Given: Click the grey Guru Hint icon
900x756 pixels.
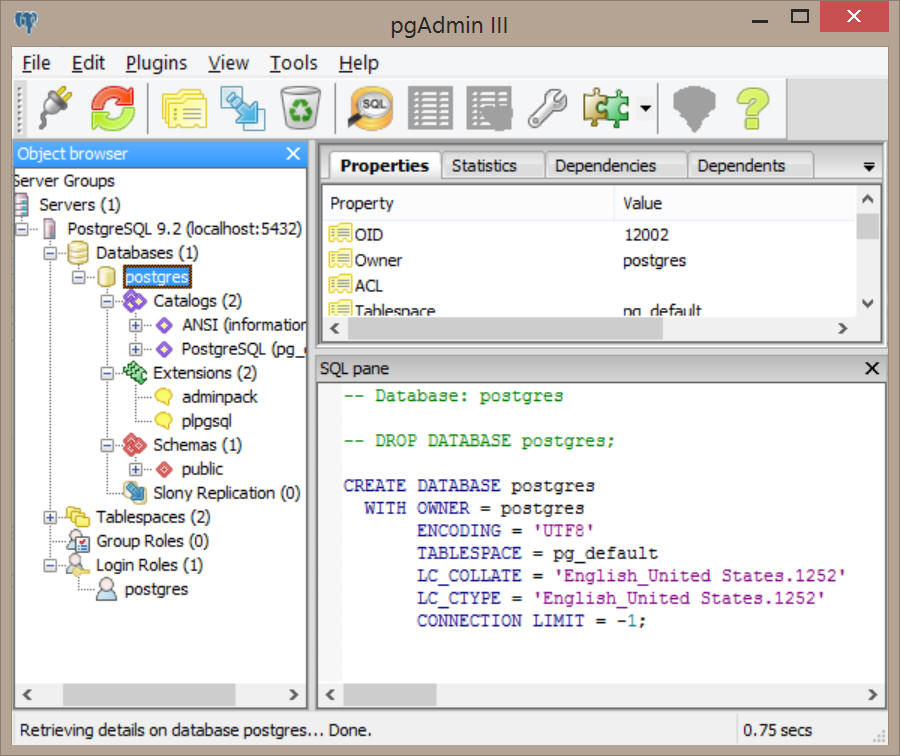Looking at the screenshot, I should pos(695,108).
